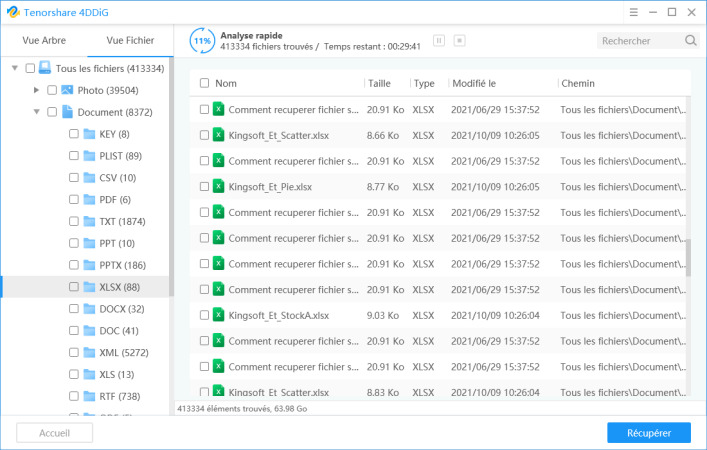Screen dimensions: 707x450
Task: Click the RTF folder icon
Action: click(89, 396)
